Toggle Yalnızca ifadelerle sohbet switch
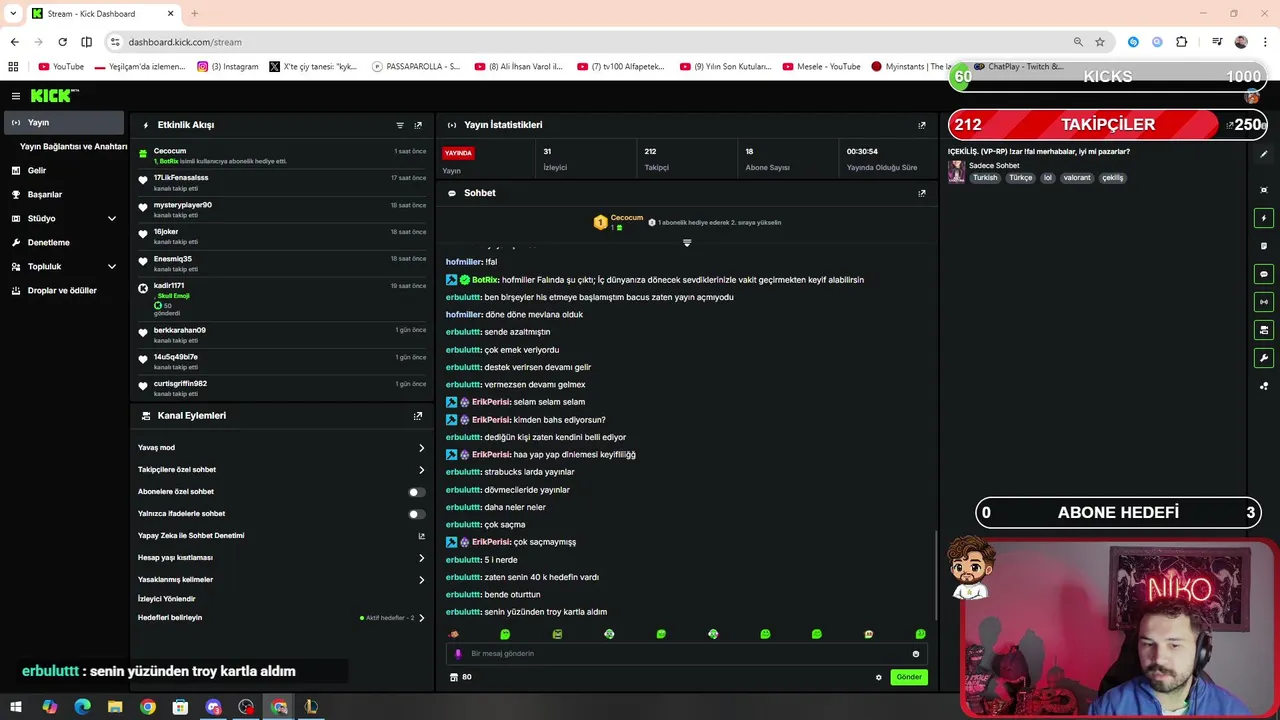This screenshot has height=720, width=1280. coord(416,514)
